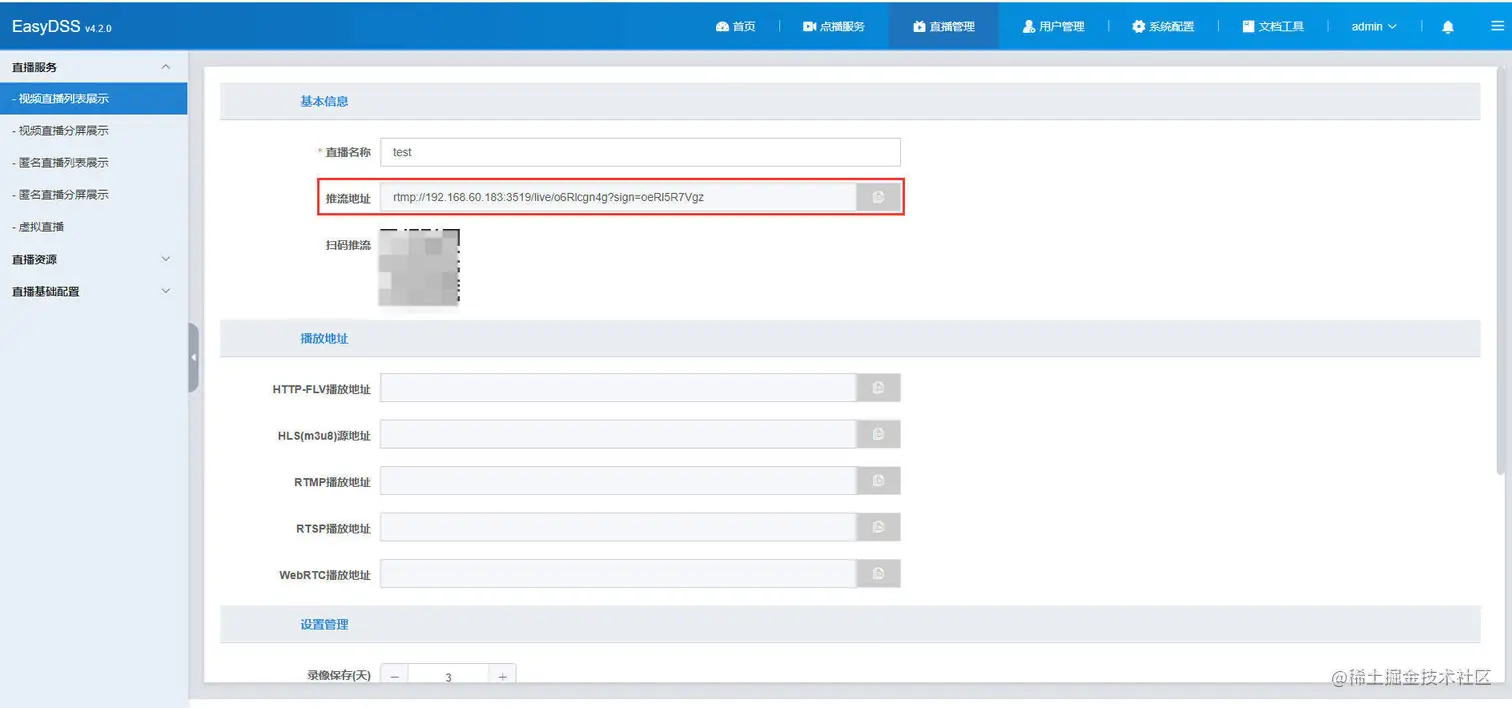The width and height of the screenshot is (1512, 708).
Task: Expand the 直播基础配置 sidebar group
Action: coord(93,291)
